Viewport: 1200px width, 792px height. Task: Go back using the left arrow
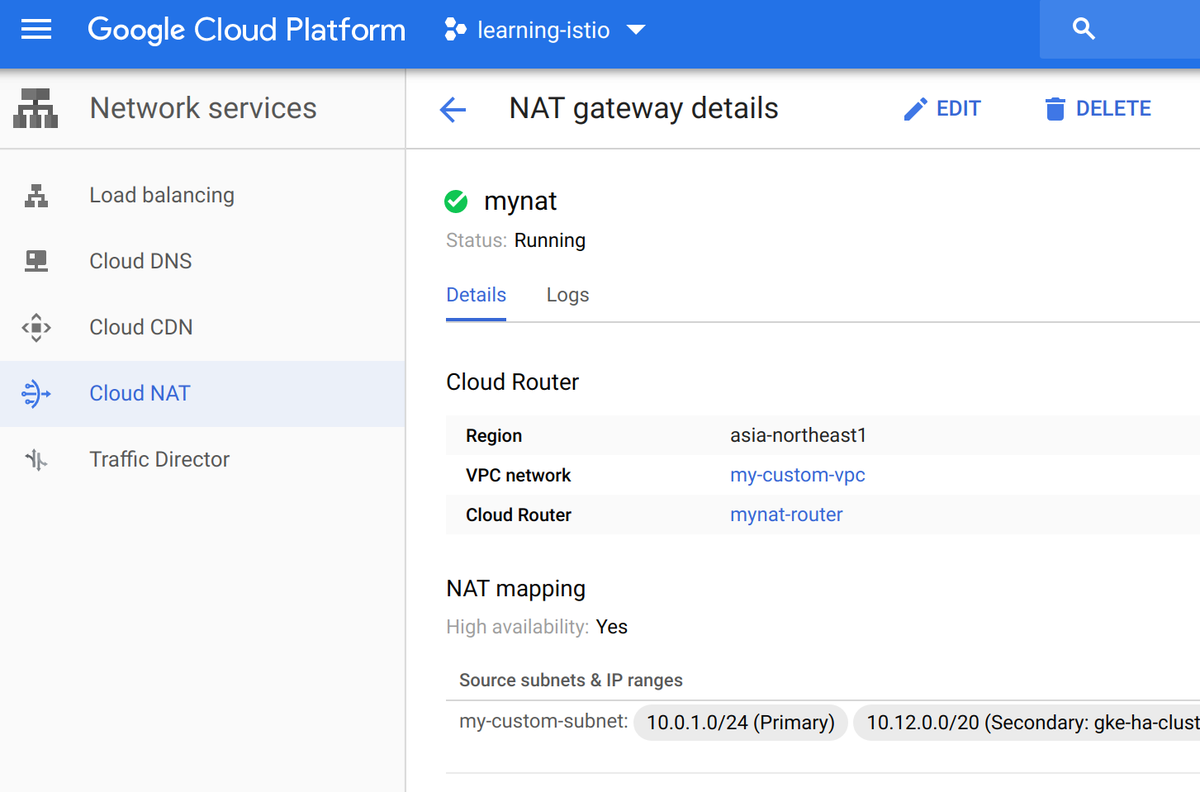tap(453, 109)
